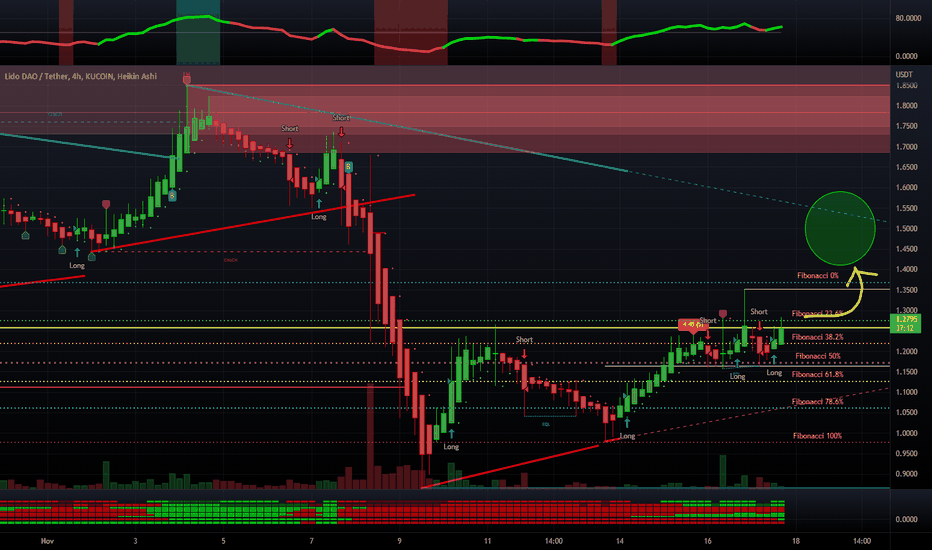This screenshot has width=932, height=550.
Task: Click the 1.7000 price axis label
Action: (x=906, y=147)
